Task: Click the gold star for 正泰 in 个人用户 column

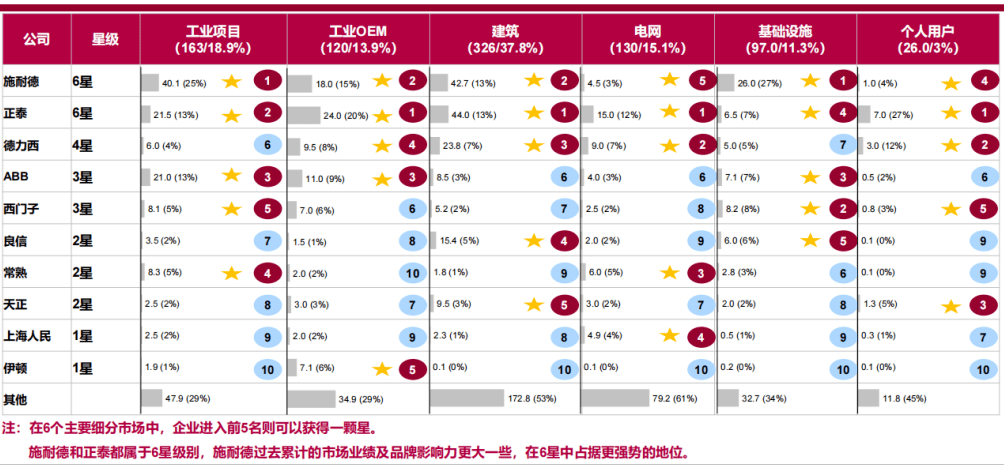Action: pyautogui.click(x=951, y=114)
